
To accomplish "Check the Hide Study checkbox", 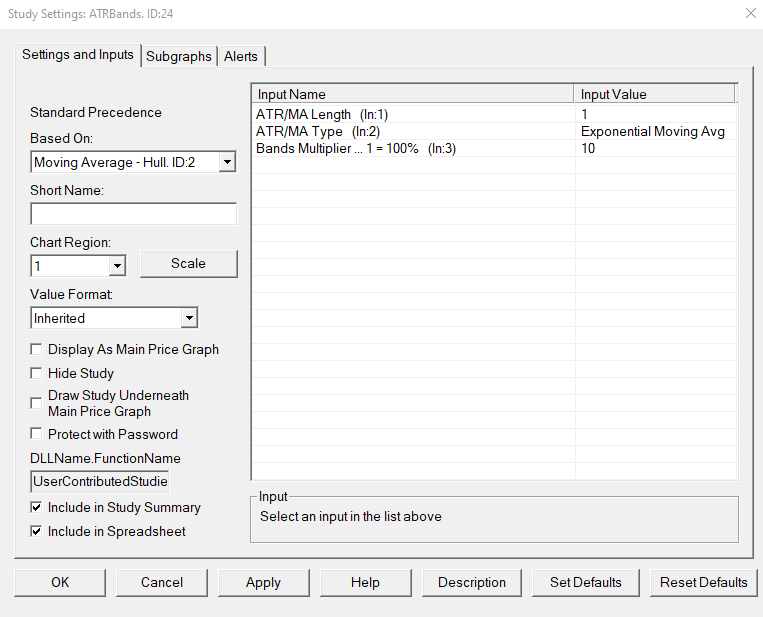I will (x=37, y=373).
